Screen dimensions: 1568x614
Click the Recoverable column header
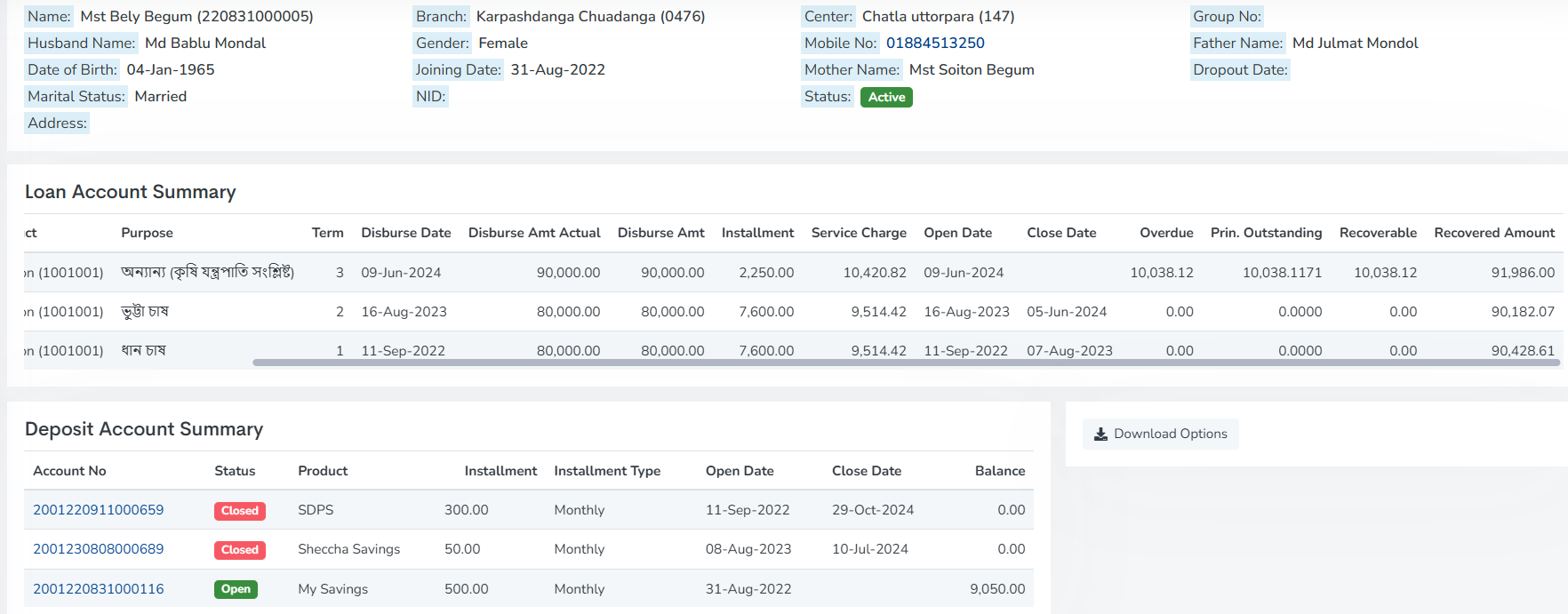[1378, 233]
